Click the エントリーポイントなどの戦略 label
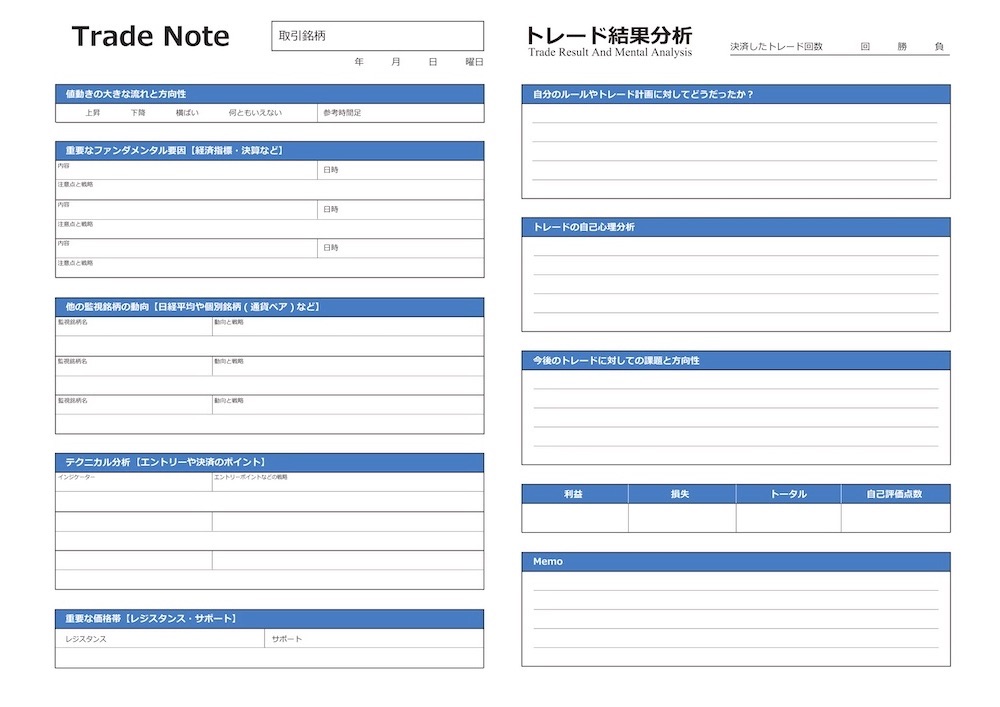 (251, 477)
